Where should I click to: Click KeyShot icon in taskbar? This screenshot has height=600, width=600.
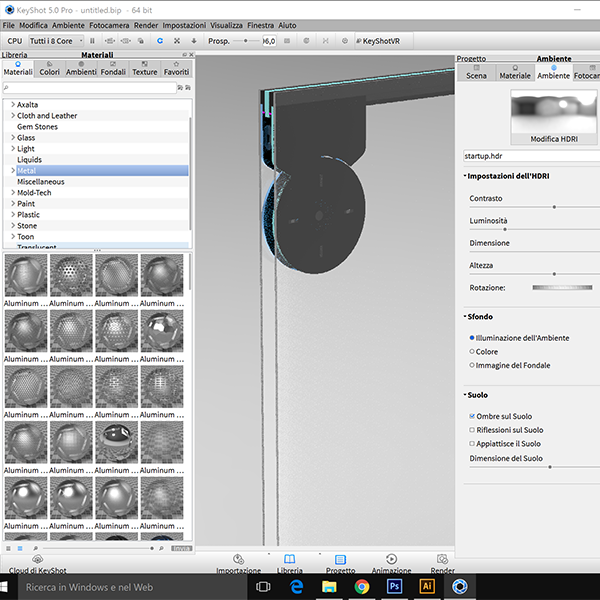[460, 587]
